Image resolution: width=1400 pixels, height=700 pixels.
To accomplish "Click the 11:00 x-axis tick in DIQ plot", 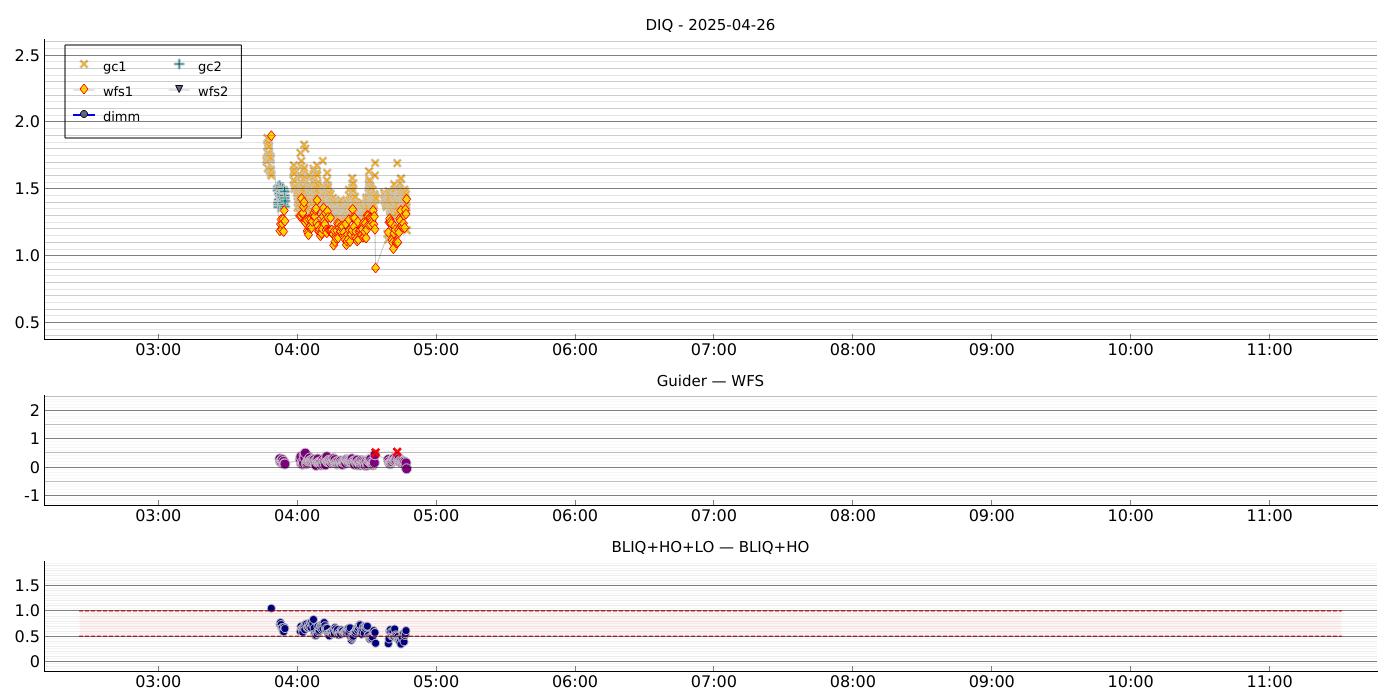I will [1269, 350].
